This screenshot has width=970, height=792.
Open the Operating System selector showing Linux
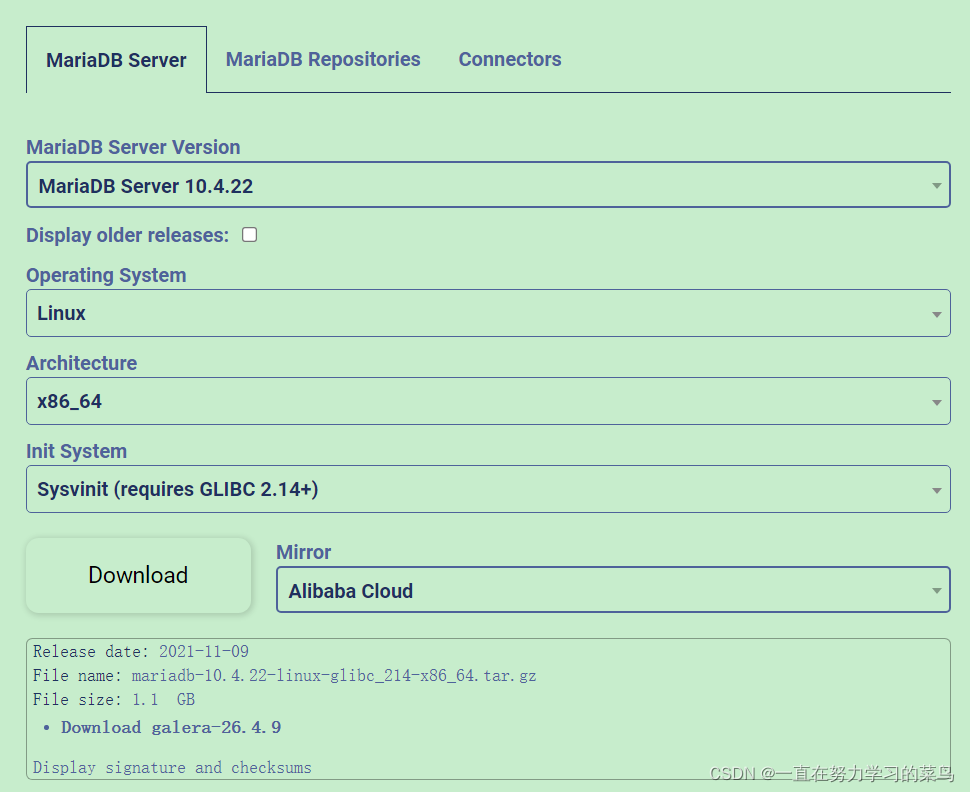click(x=488, y=313)
